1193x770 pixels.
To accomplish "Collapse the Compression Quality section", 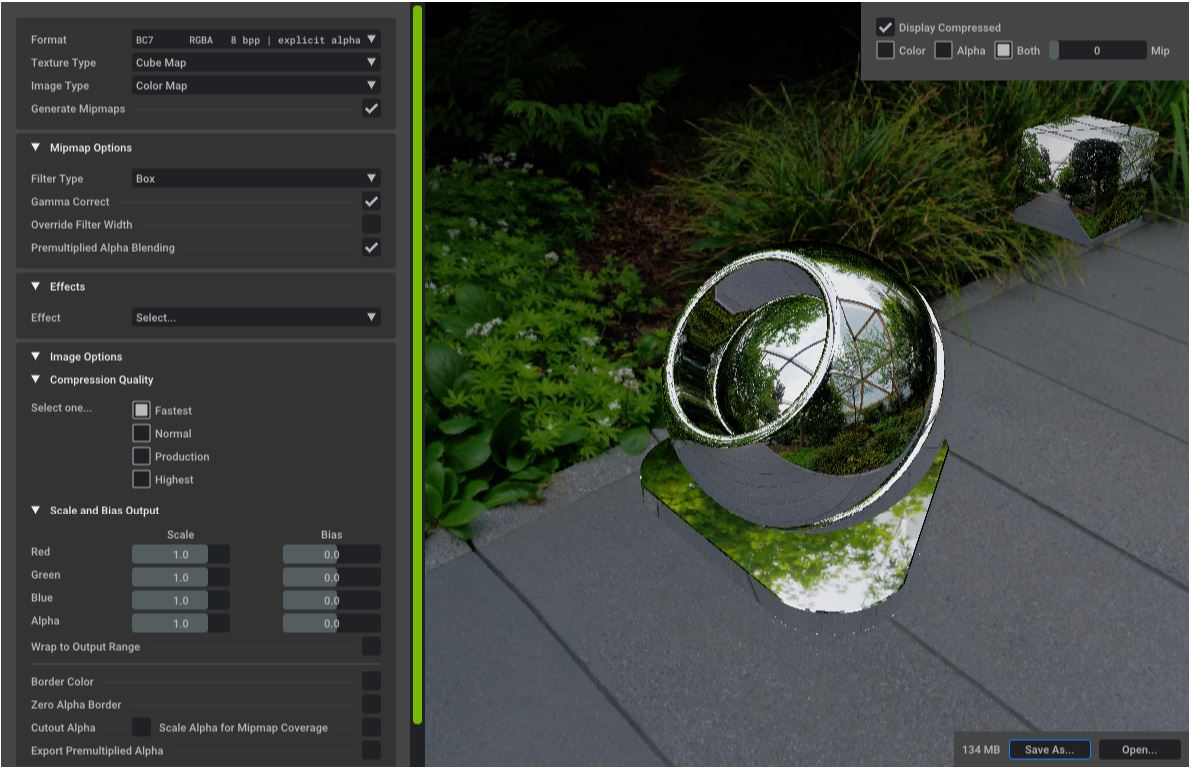I will [36, 379].
